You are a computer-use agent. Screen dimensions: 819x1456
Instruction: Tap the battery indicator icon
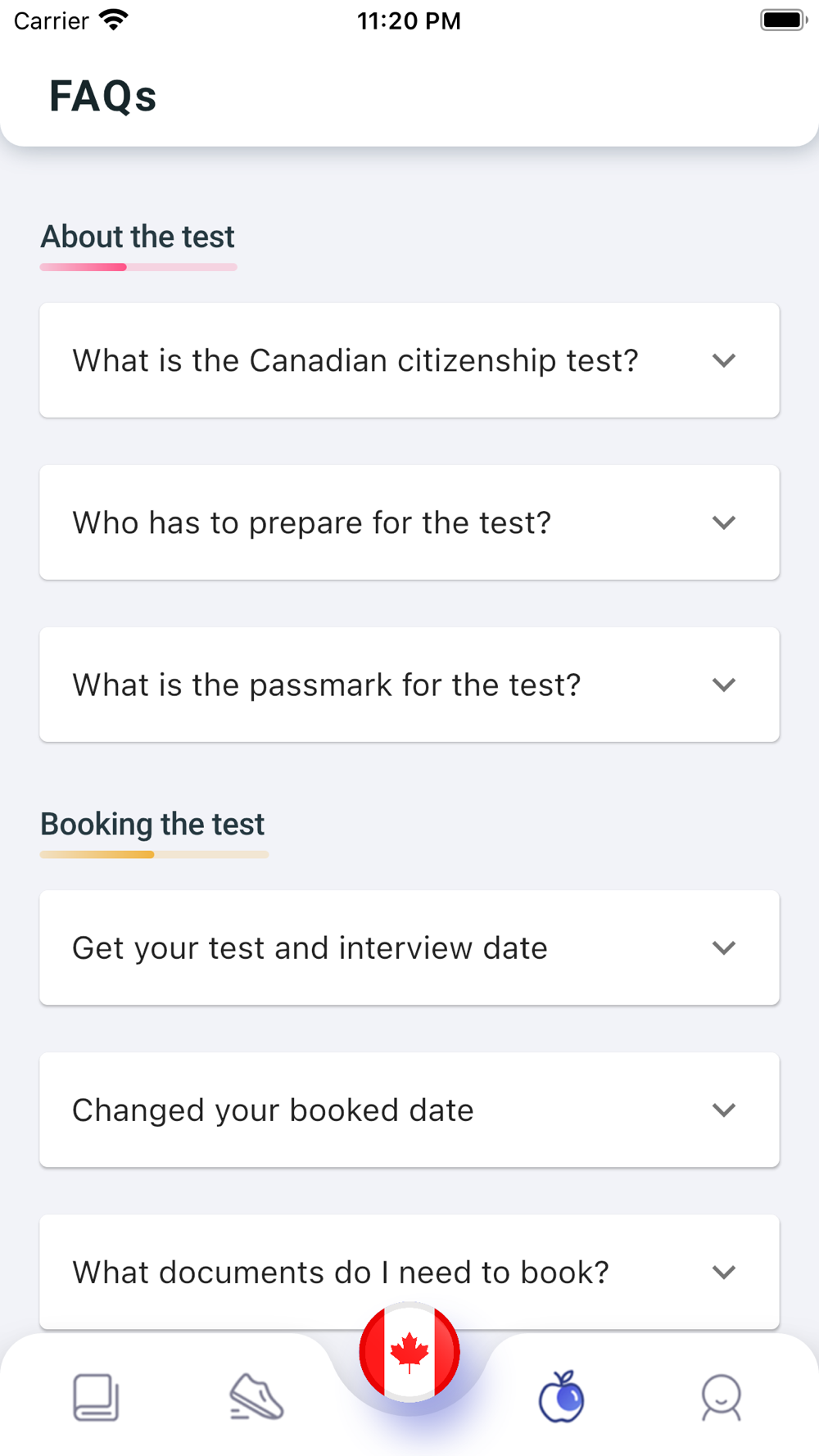coord(783,20)
